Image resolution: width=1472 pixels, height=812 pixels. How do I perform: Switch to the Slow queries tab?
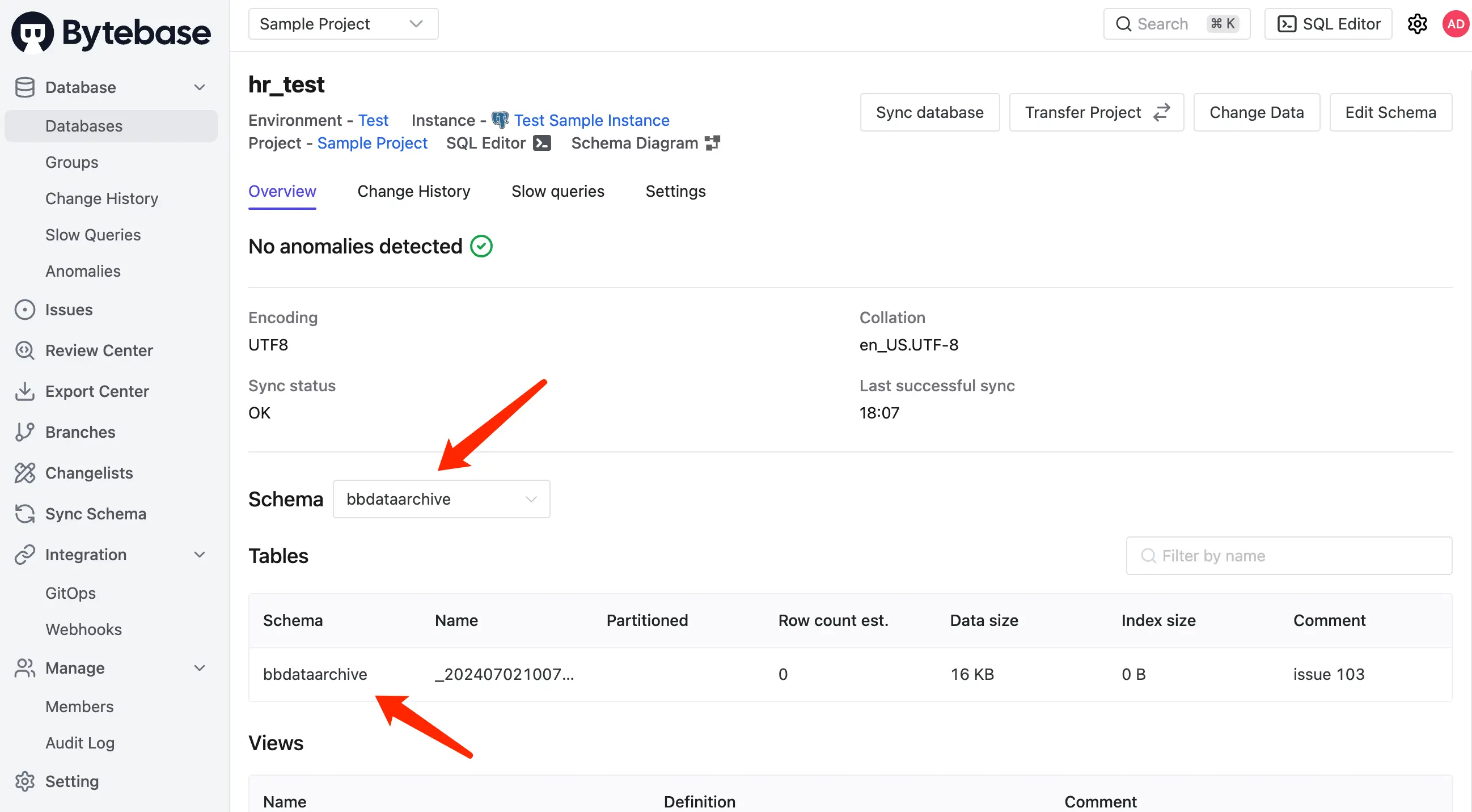click(557, 190)
